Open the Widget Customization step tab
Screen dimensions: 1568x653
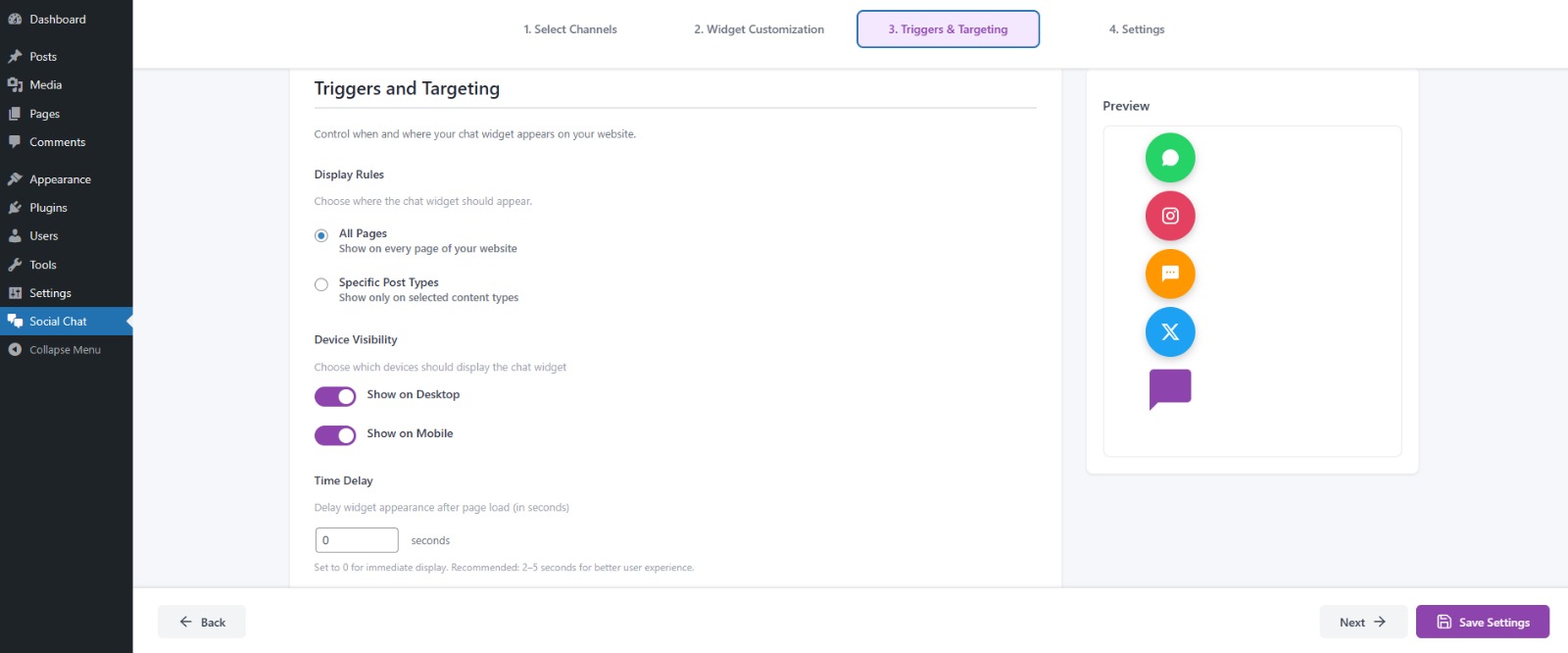[759, 29]
